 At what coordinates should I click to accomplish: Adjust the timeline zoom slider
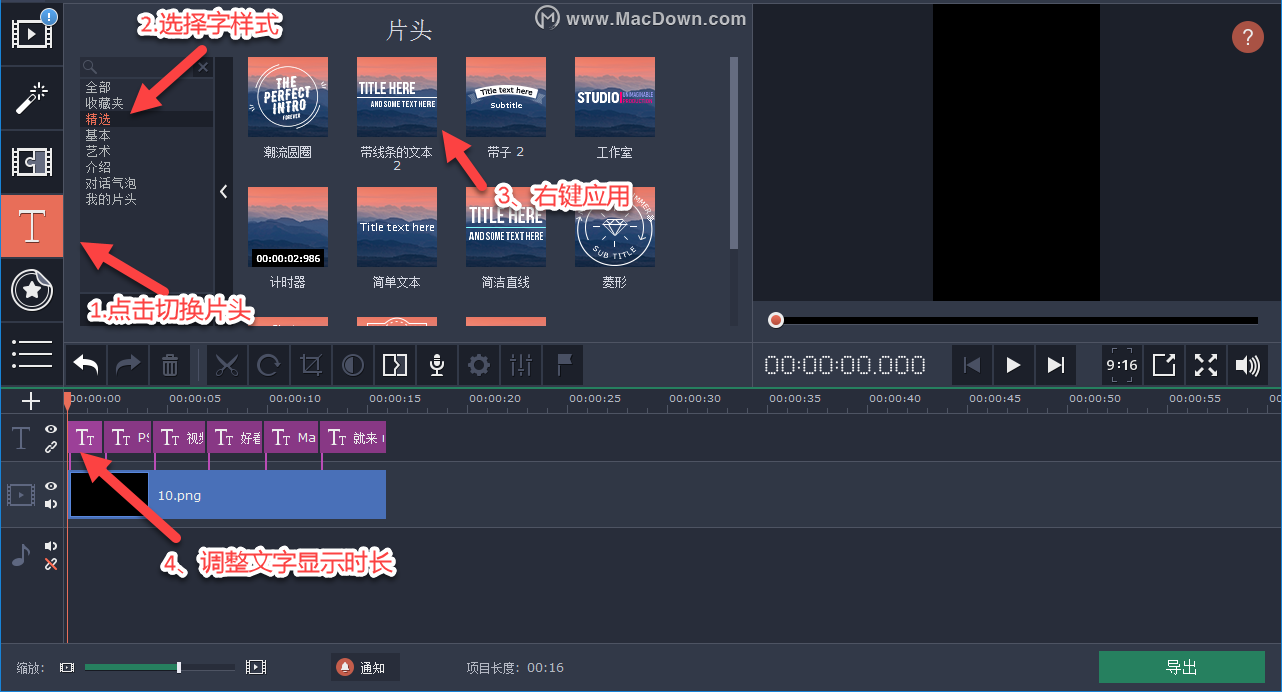pos(160,667)
